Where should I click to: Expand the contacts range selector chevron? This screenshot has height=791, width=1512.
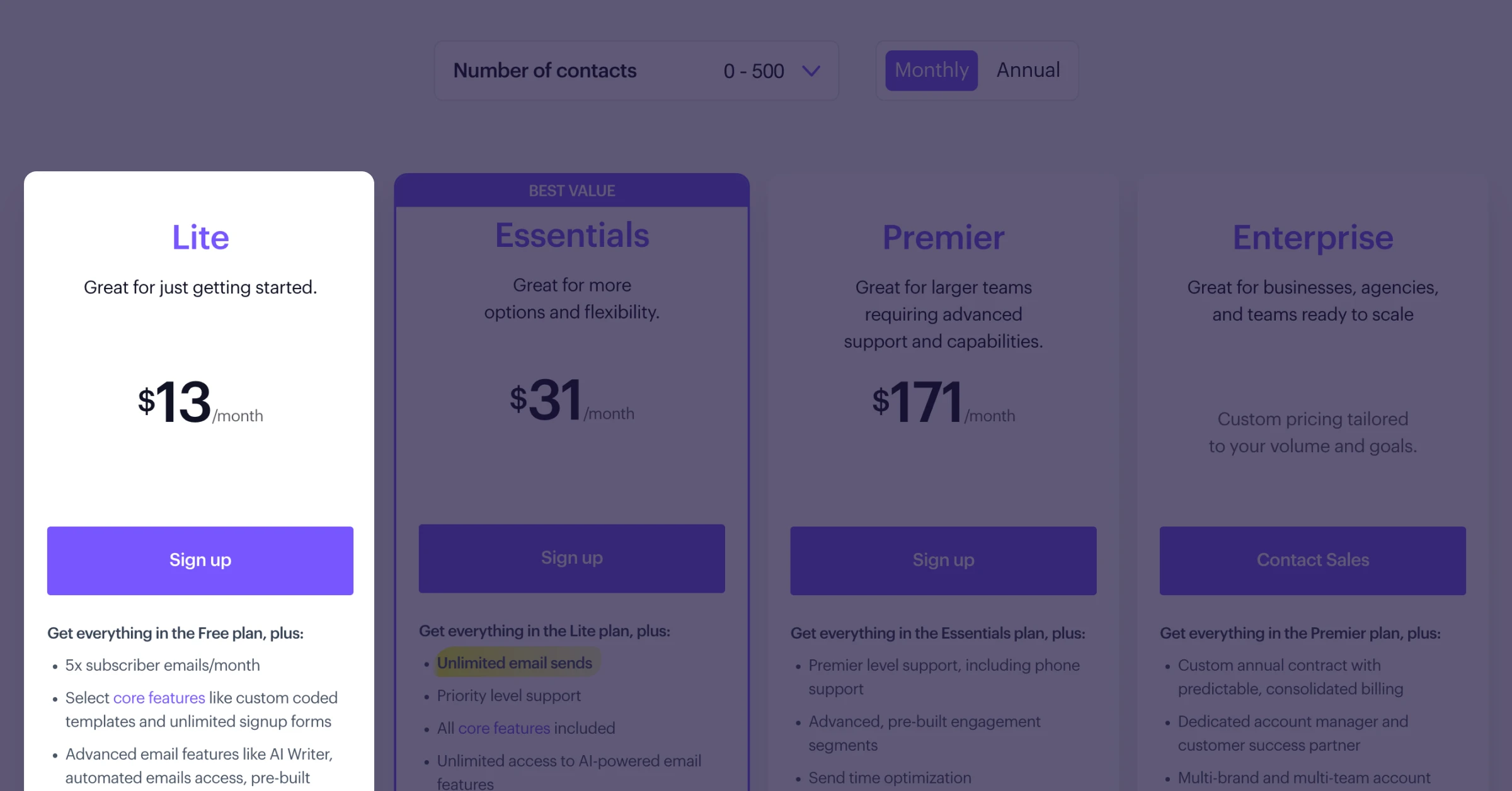[811, 71]
